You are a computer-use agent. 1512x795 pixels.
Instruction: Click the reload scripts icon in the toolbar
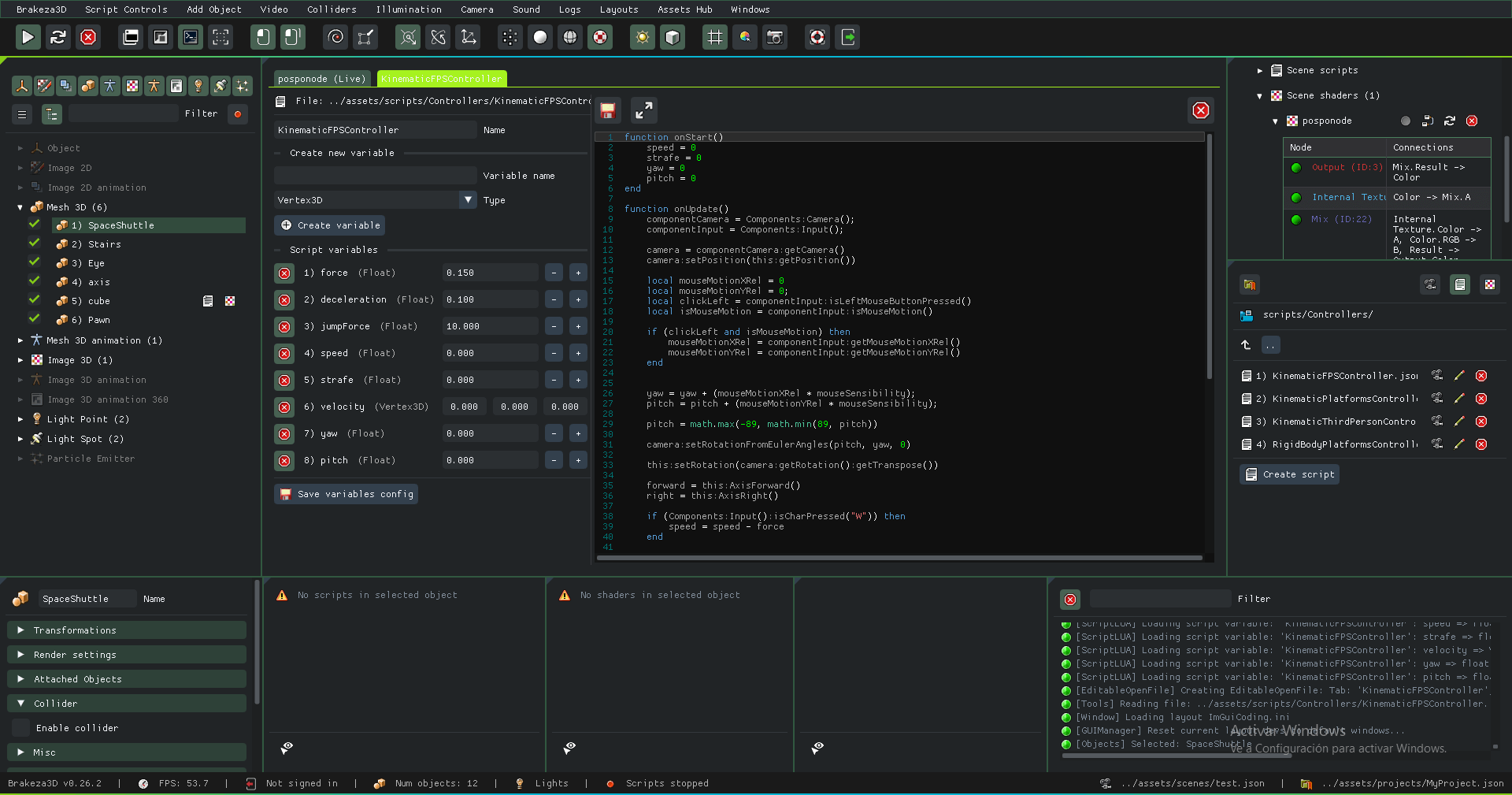pyautogui.click(x=57, y=37)
